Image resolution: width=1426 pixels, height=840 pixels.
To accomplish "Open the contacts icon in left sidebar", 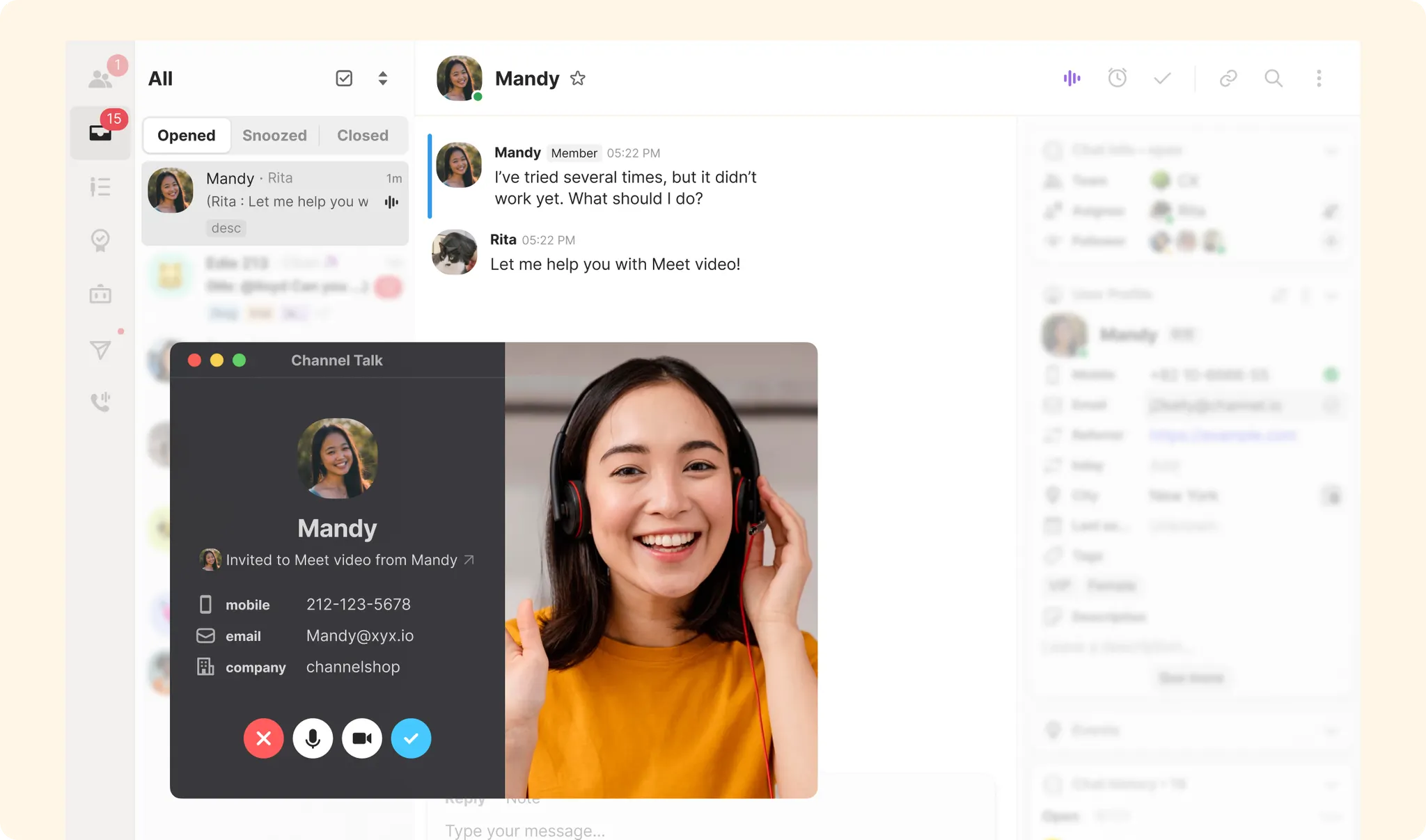I will [100, 79].
